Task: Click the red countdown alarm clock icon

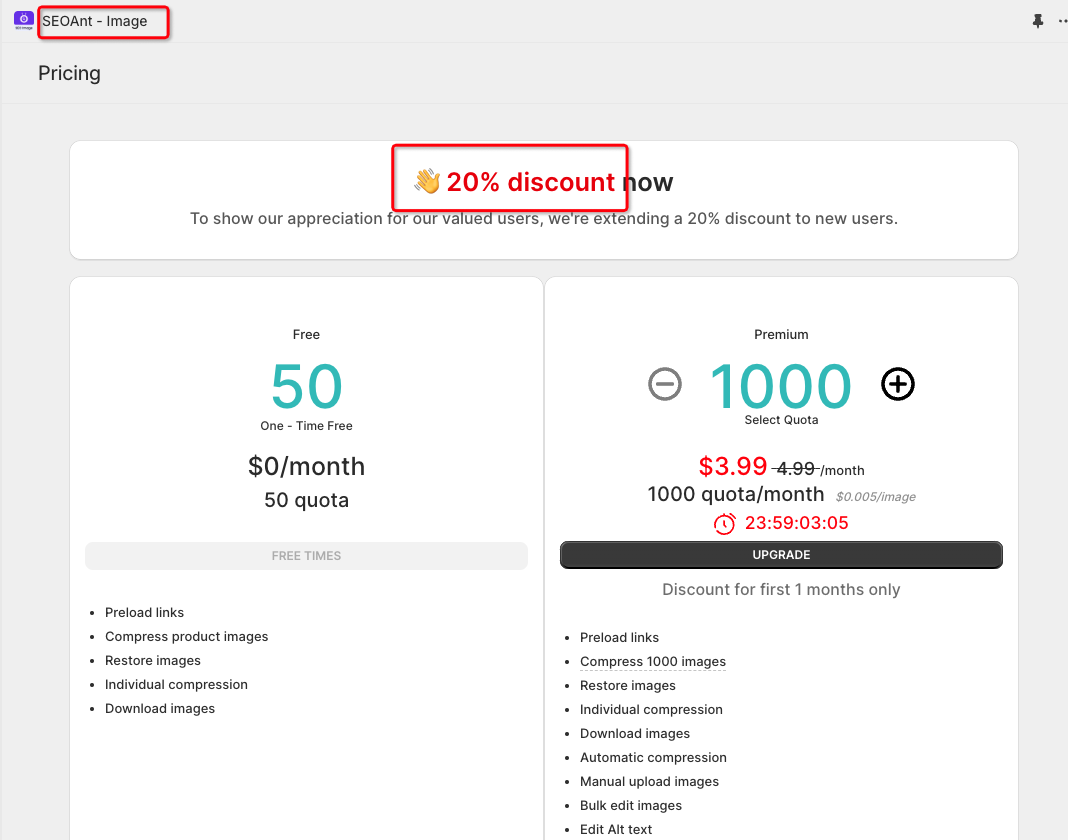Action: coord(724,523)
